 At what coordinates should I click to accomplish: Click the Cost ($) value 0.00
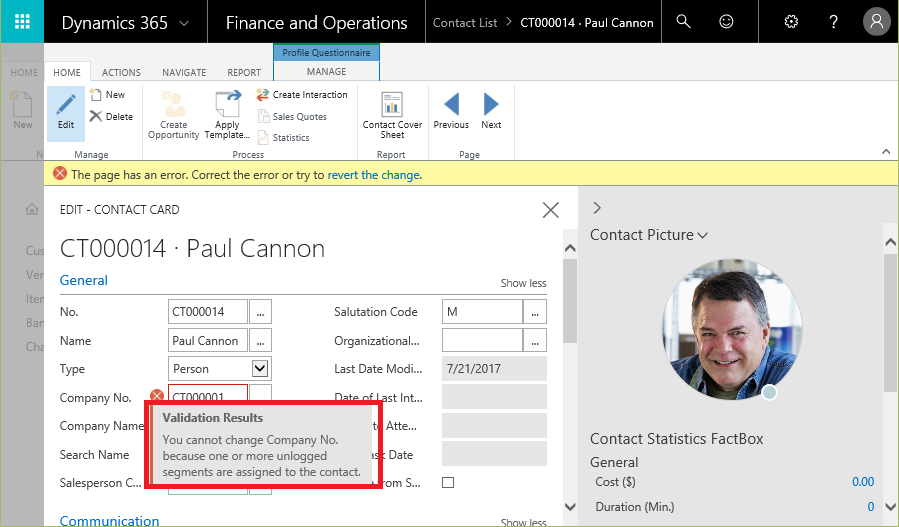pos(863,482)
